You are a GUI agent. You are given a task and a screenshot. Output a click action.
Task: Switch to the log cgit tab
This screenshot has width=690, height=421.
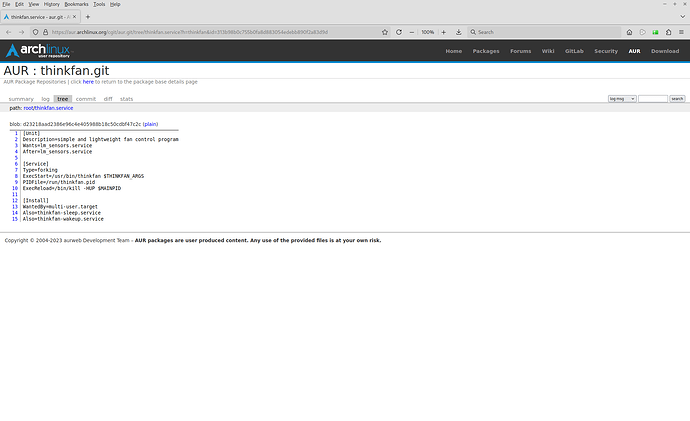45,99
